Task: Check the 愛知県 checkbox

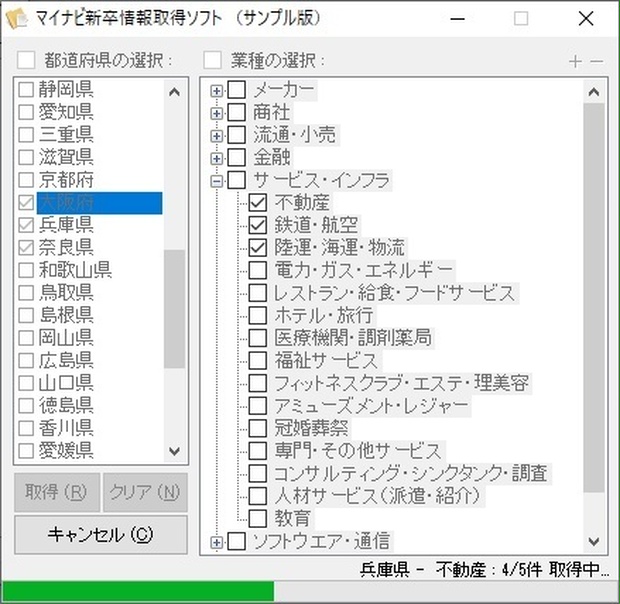Action: pyautogui.click(x=26, y=112)
